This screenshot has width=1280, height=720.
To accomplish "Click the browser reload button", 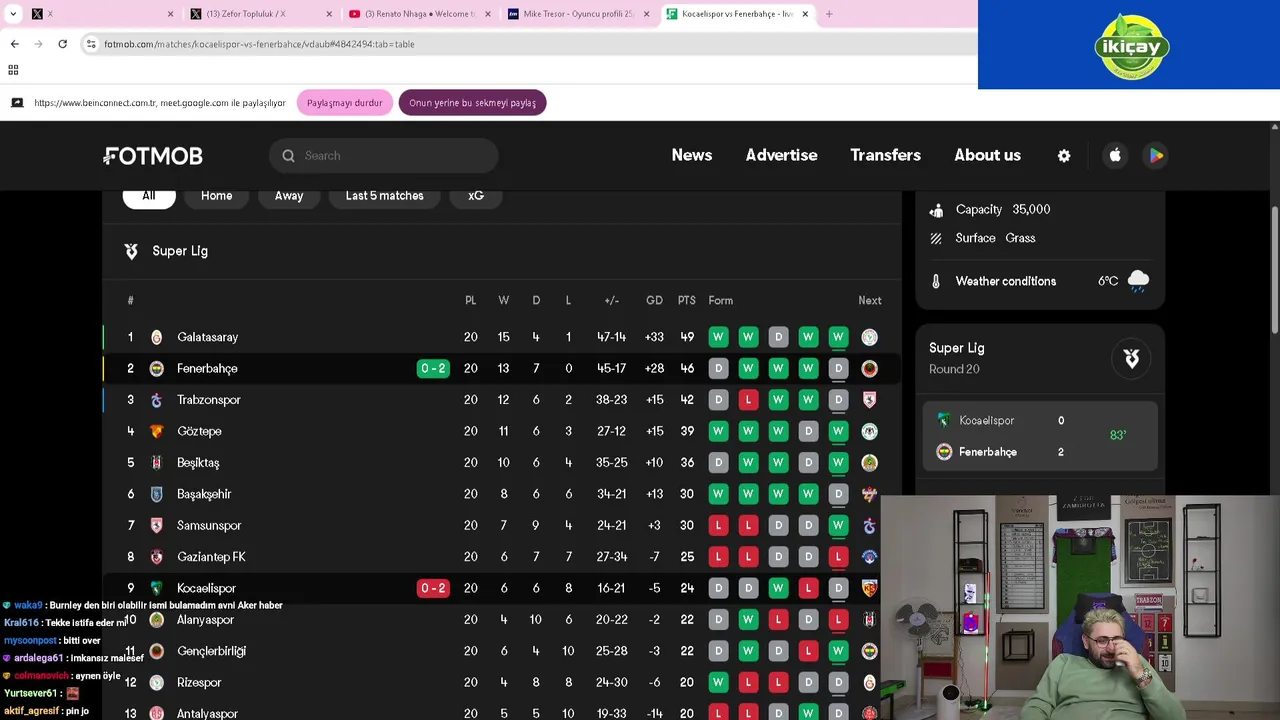I will click(x=62, y=44).
